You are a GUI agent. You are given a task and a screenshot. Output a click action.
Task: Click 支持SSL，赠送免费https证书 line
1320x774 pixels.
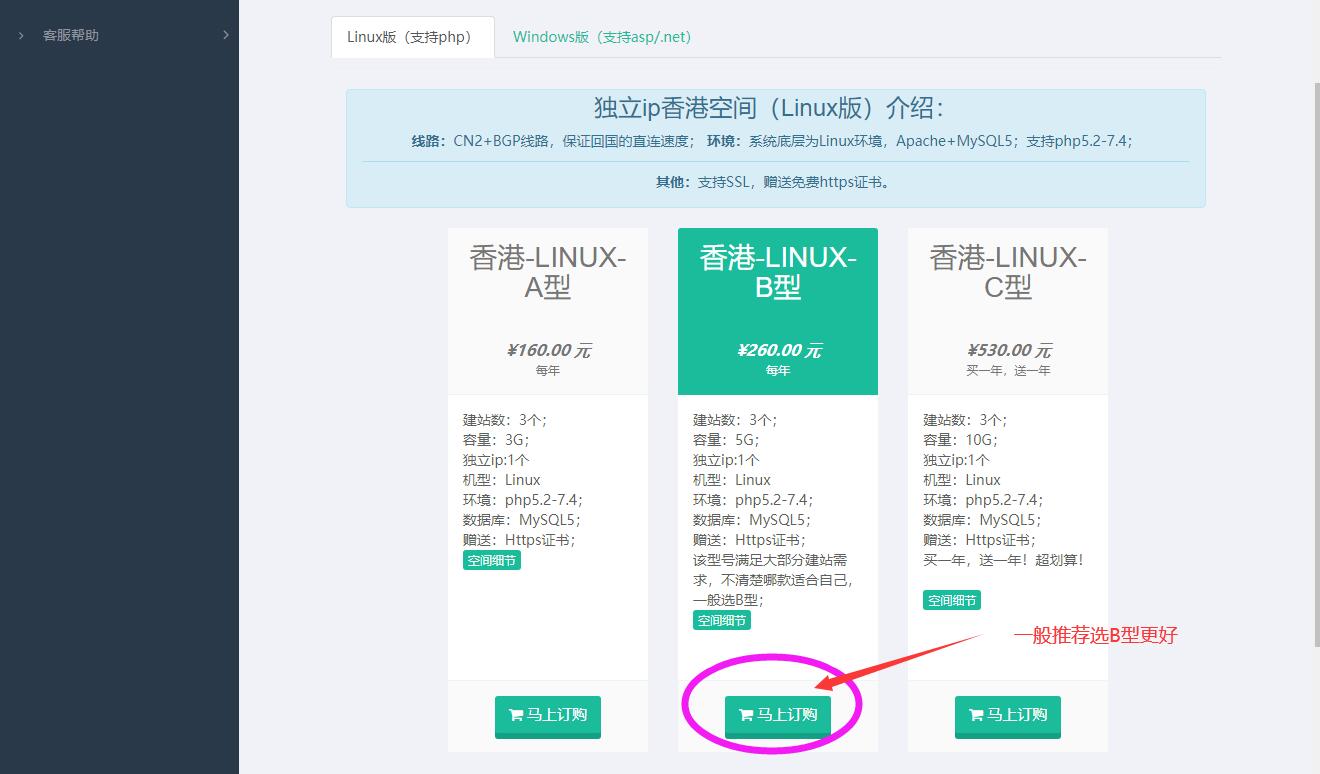click(x=775, y=182)
